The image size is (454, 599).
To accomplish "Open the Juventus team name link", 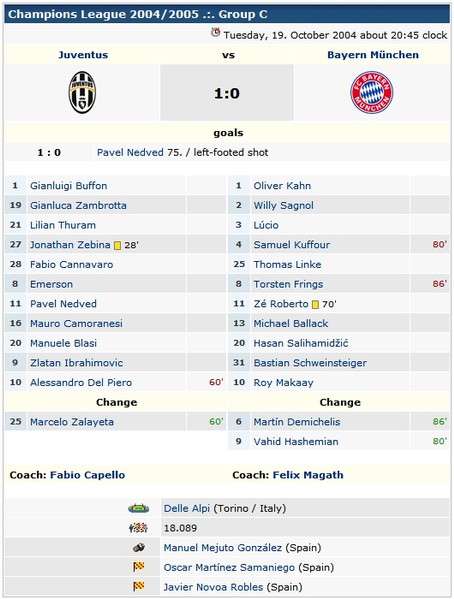I will coord(83,55).
